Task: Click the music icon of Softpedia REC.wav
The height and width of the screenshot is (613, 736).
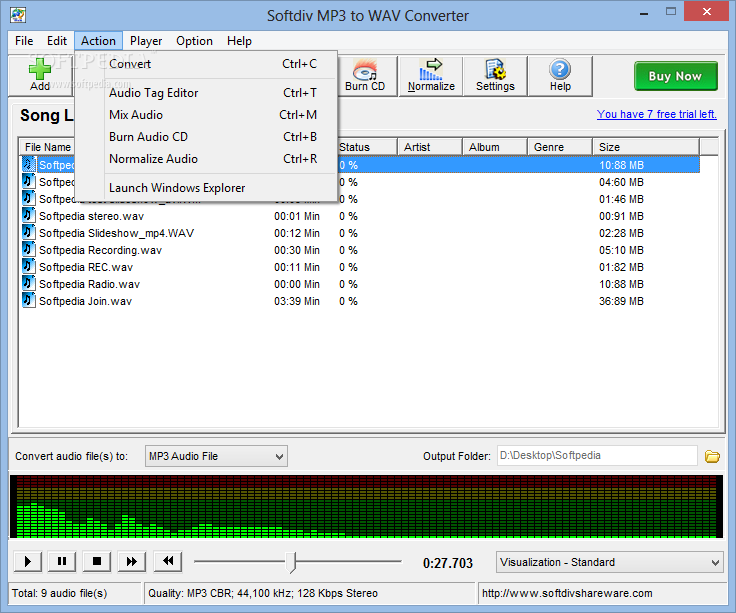Action: [28, 267]
